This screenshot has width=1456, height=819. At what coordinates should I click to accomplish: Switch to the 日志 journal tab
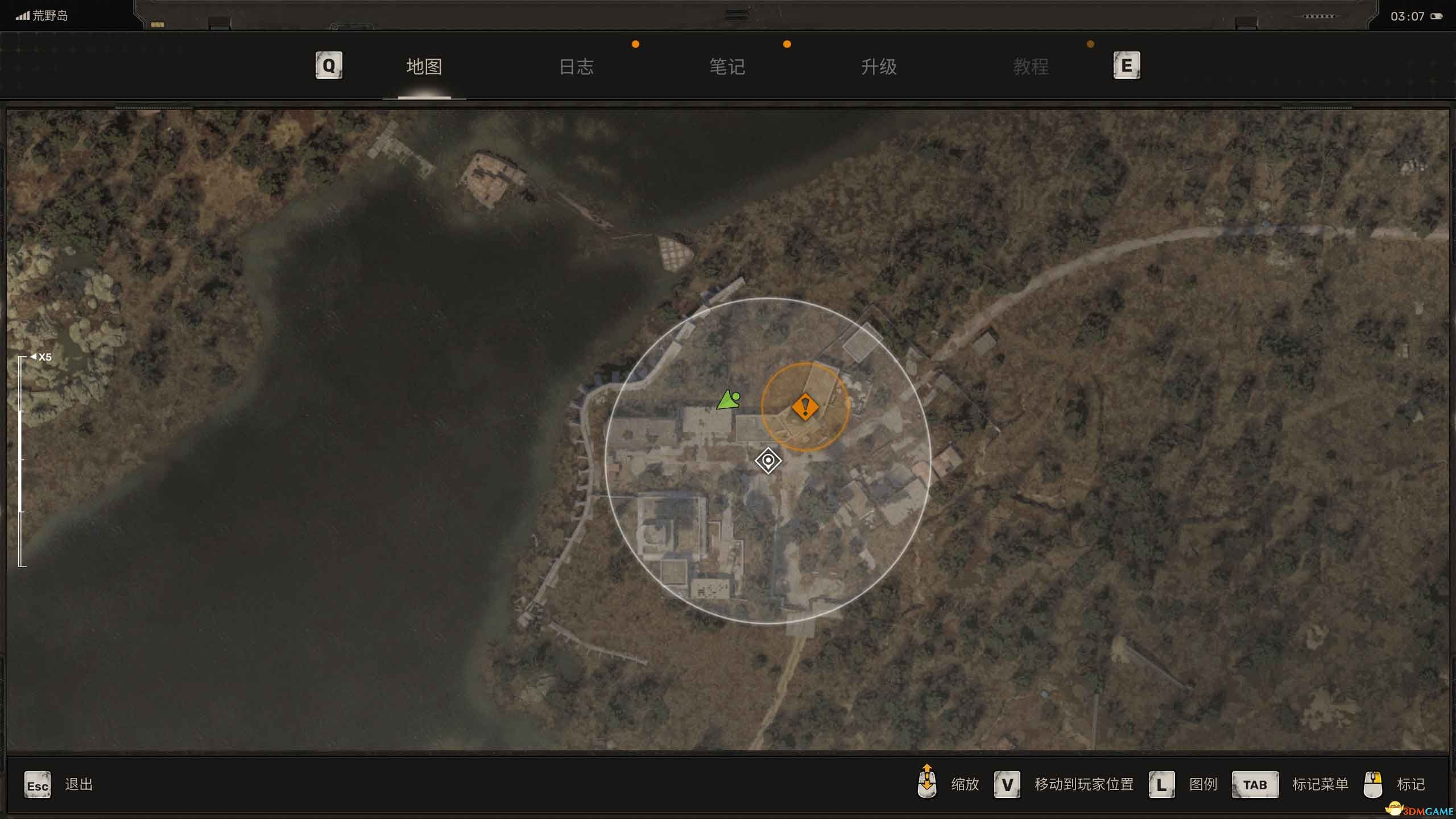576,67
